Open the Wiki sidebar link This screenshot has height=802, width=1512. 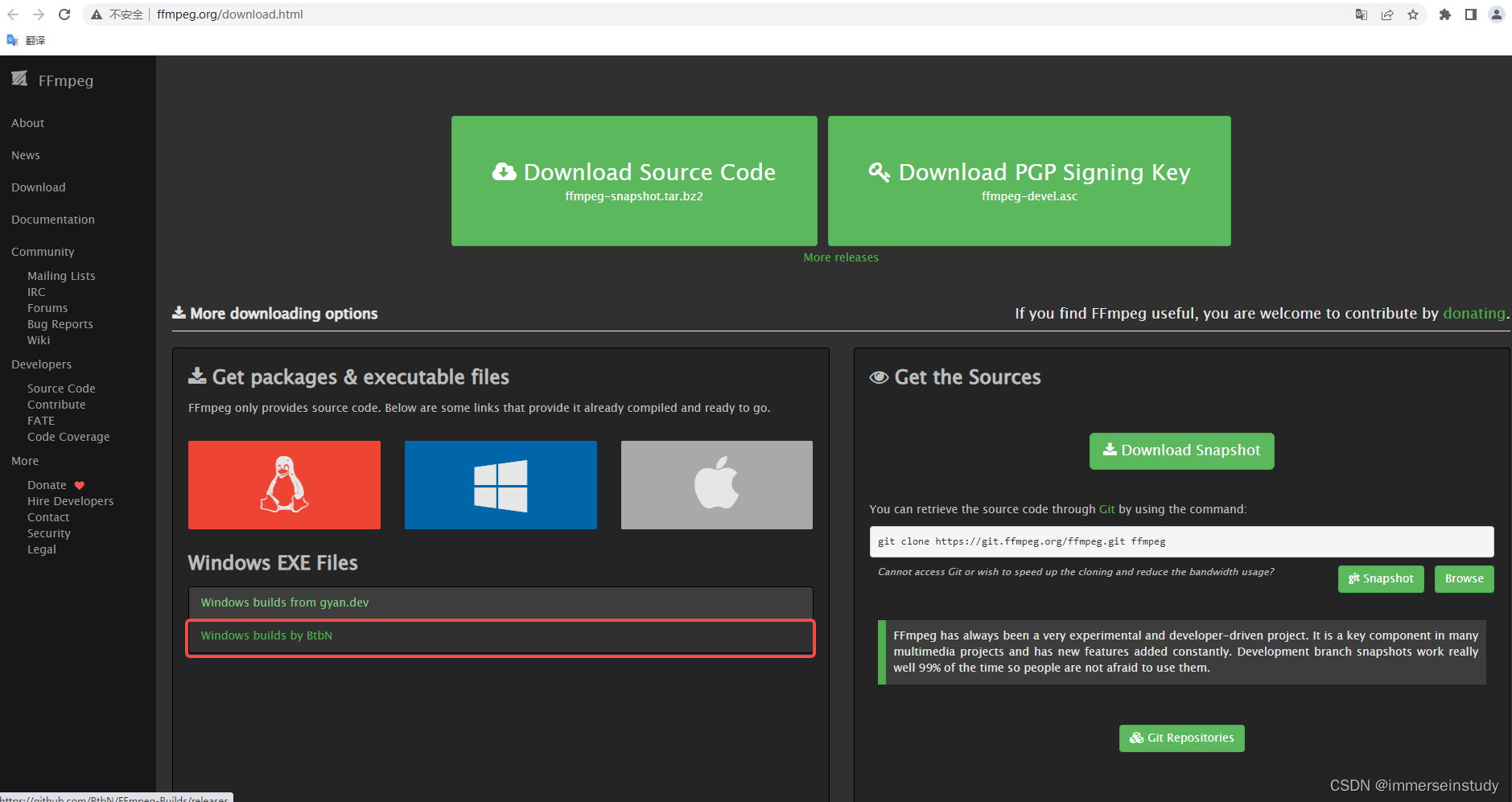click(x=39, y=340)
